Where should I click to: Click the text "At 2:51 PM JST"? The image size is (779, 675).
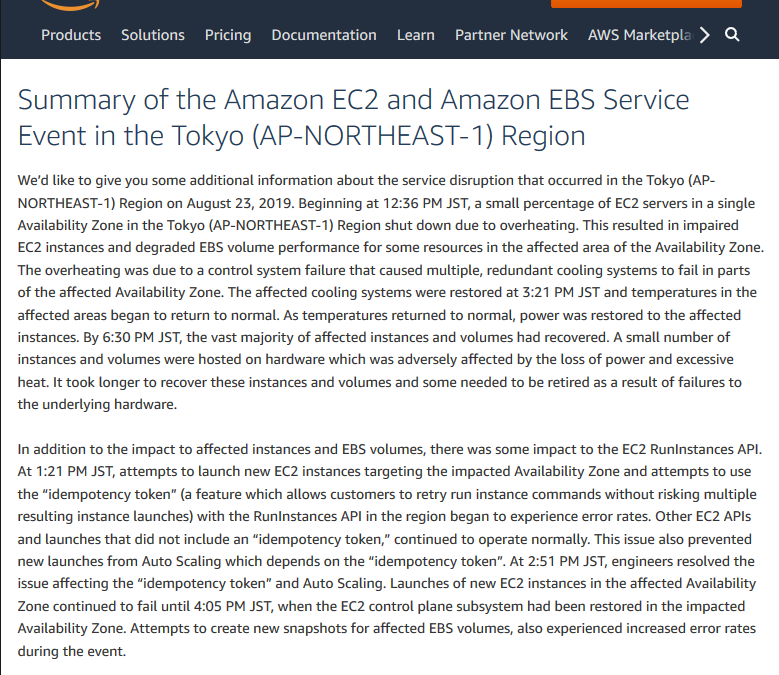pos(558,561)
